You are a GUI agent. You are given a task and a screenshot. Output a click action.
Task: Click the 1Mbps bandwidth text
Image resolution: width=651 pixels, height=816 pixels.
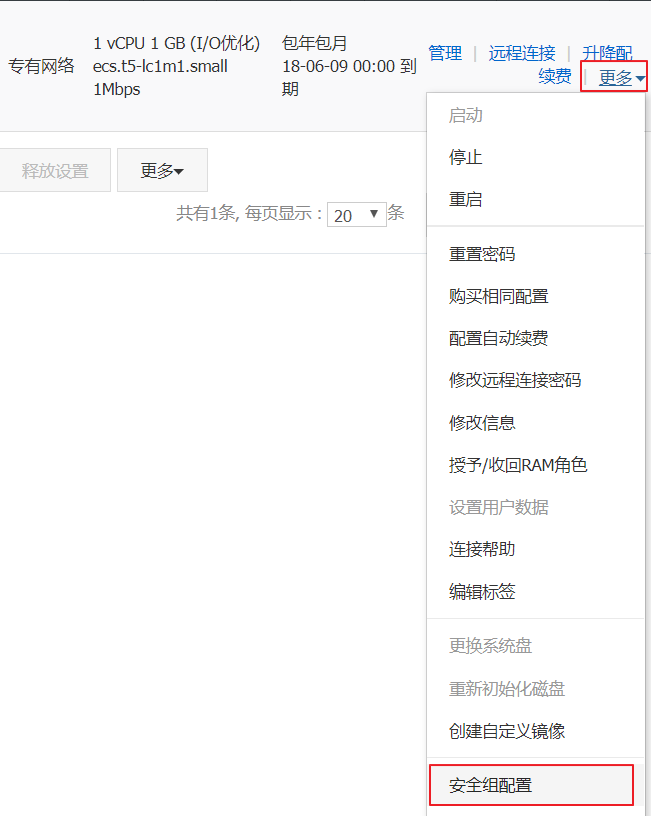tap(117, 90)
